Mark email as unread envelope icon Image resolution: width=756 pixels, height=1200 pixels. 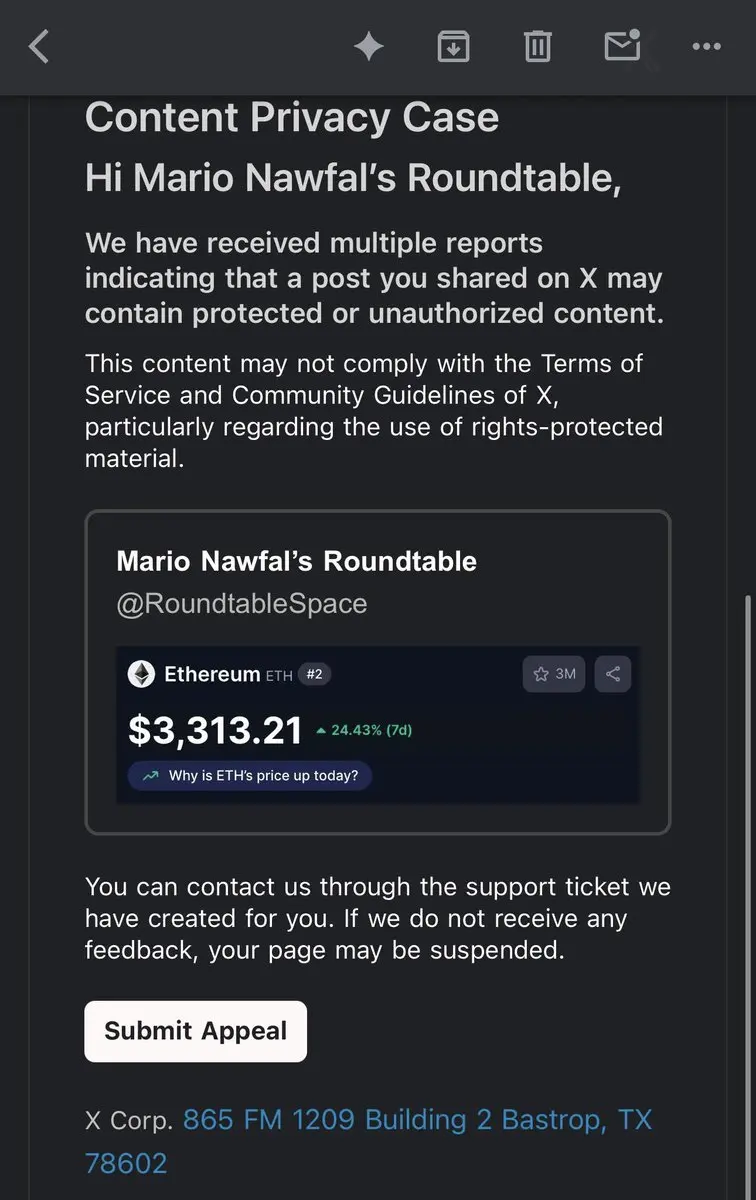click(622, 45)
